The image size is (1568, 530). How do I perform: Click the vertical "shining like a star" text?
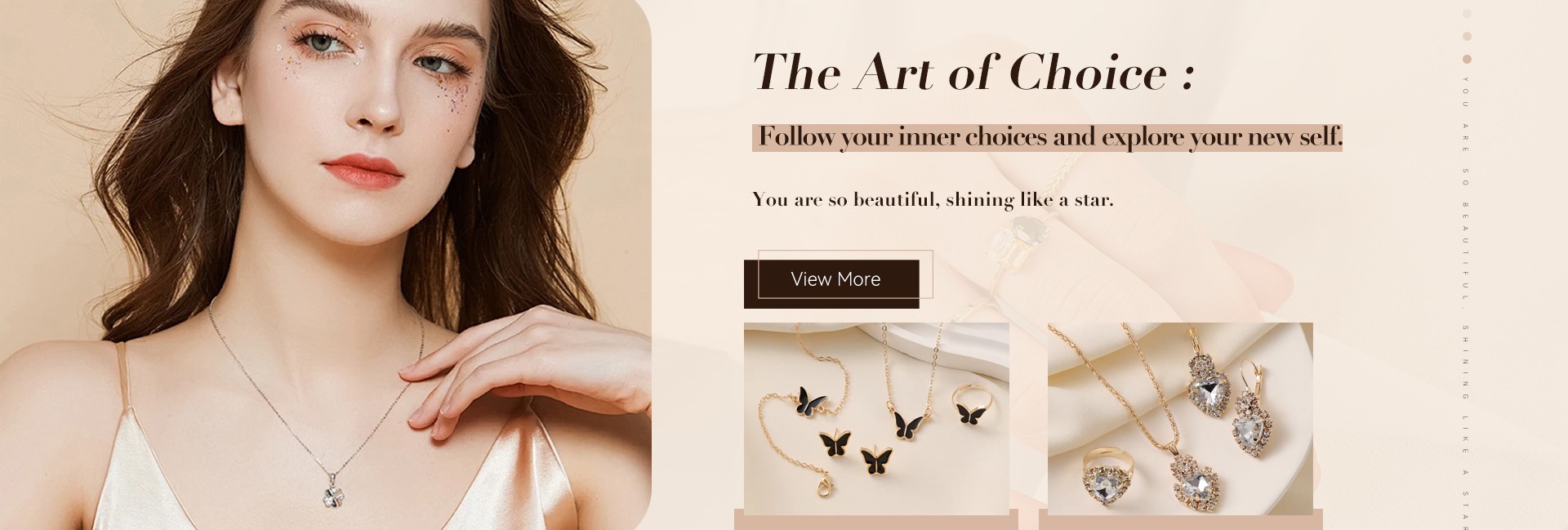[1466, 426]
